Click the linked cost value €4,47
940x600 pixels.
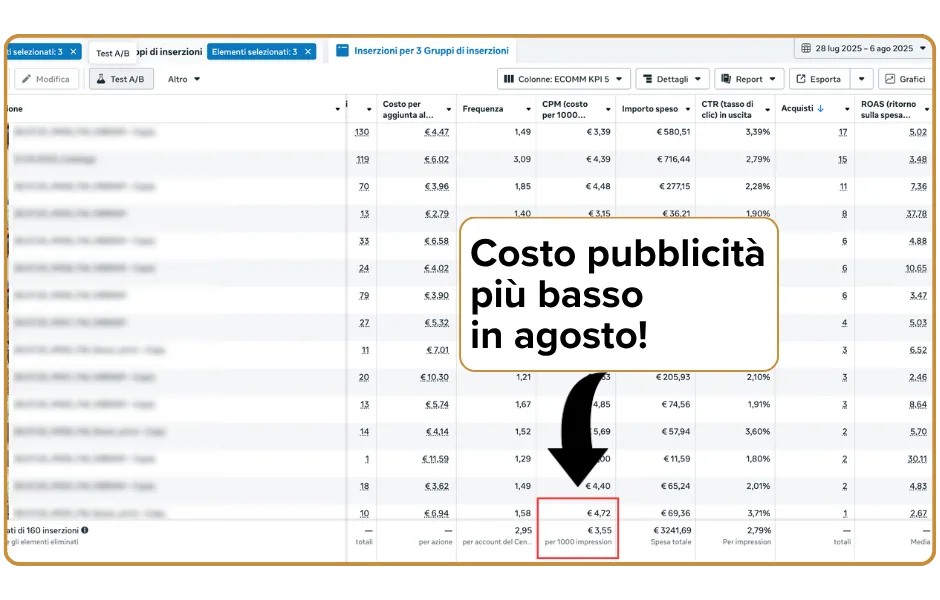point(436,132)
